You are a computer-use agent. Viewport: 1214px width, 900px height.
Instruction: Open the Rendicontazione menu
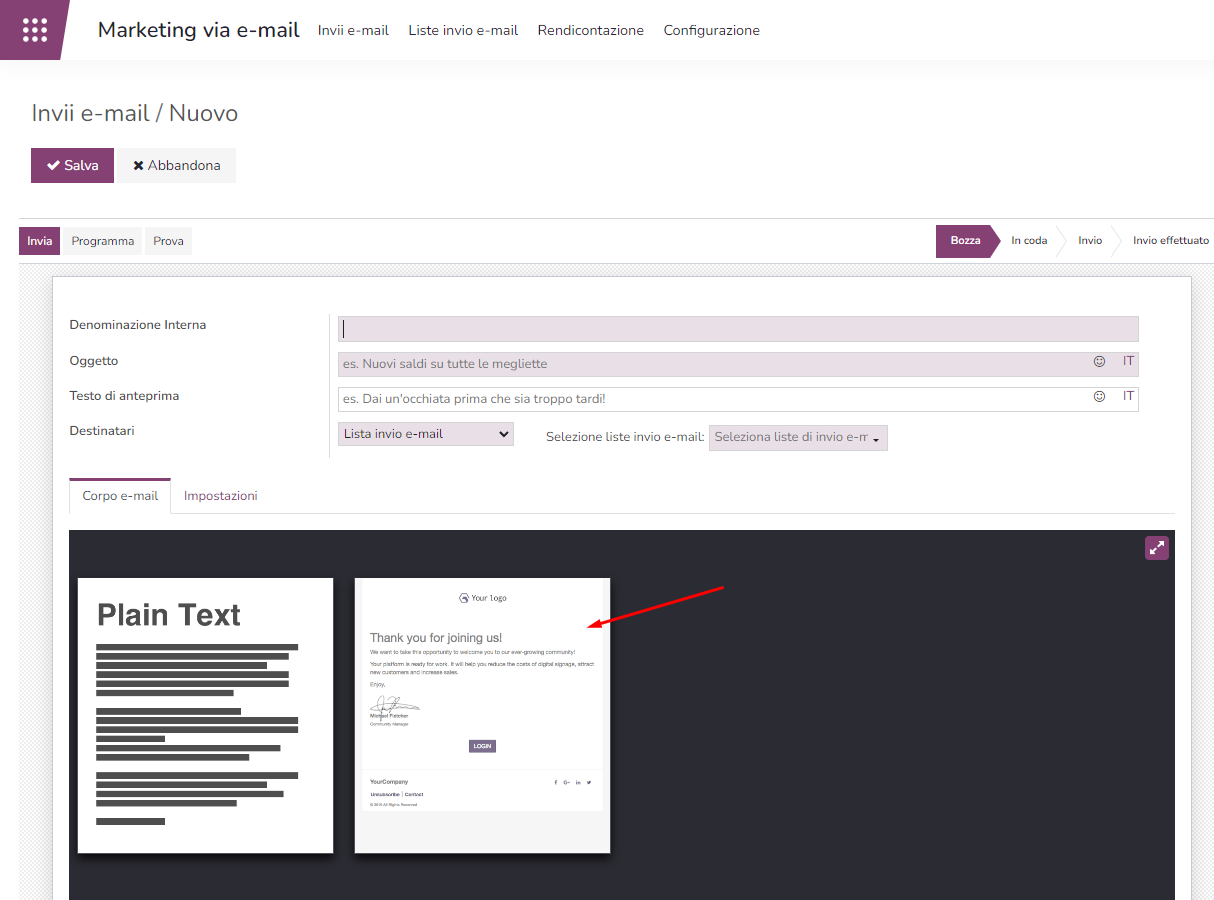(x=590, y=30)
